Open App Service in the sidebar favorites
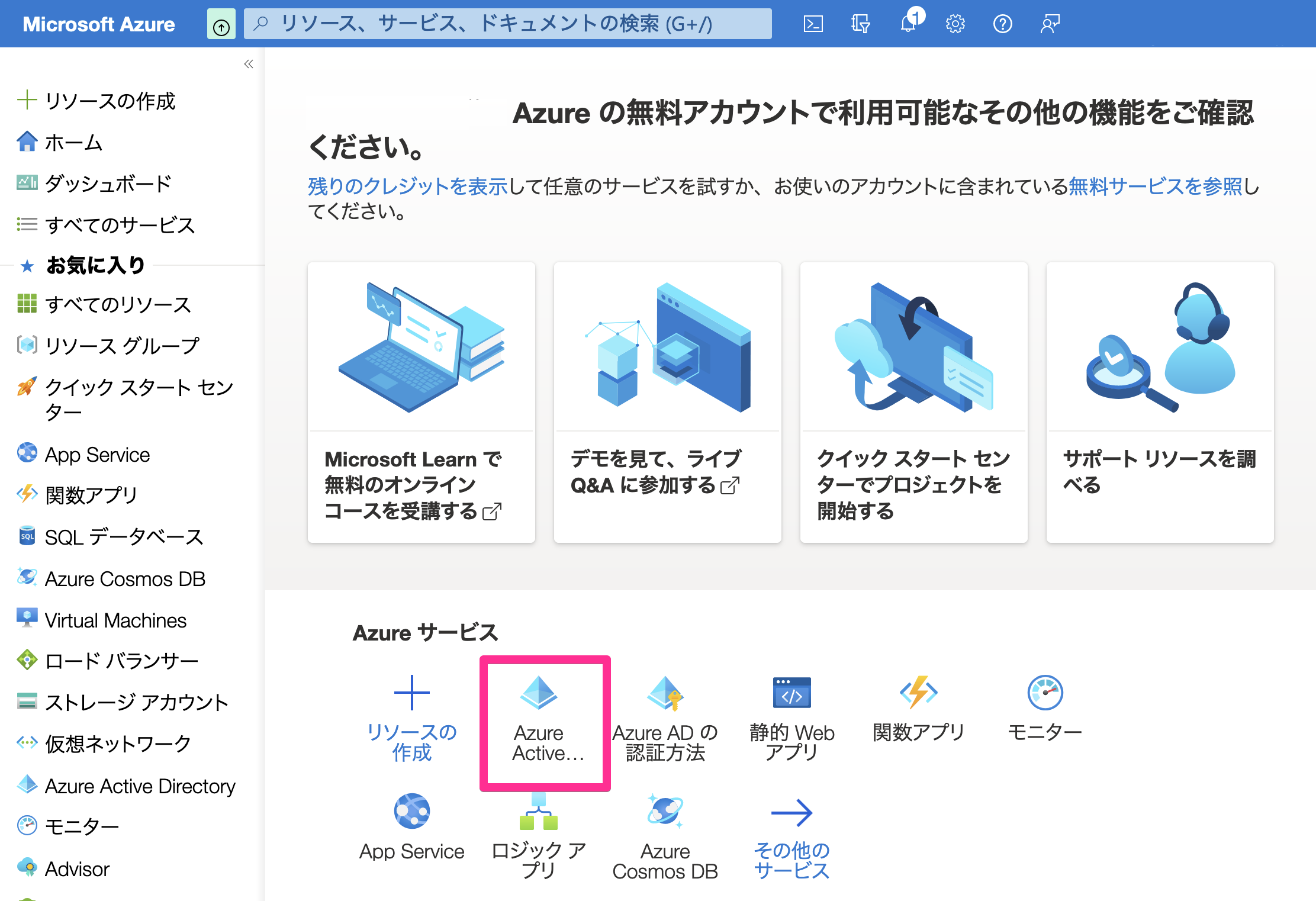The image size is (1316, 901). [x=83, y=454]
